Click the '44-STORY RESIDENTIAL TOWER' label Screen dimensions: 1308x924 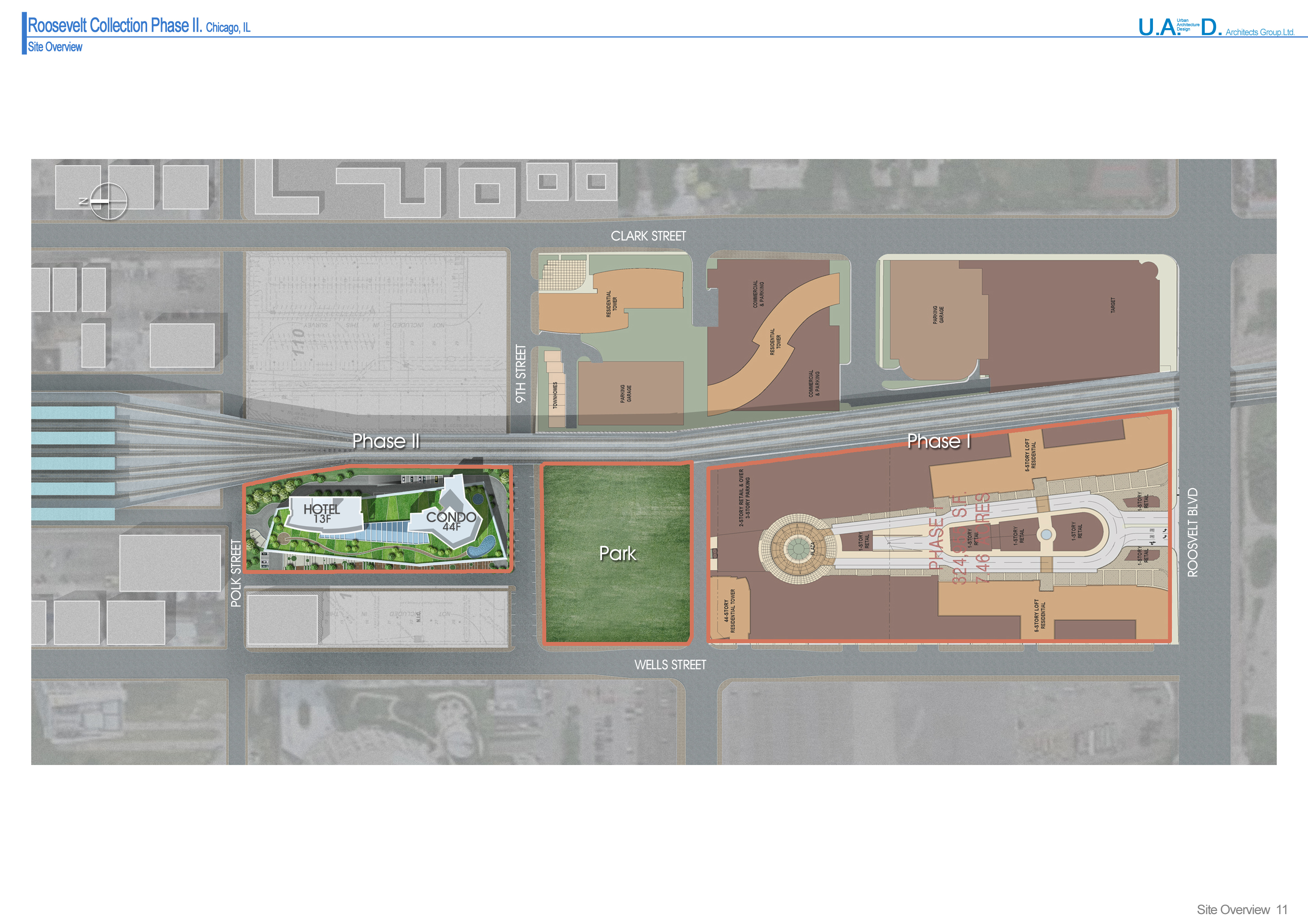(729, 611)
